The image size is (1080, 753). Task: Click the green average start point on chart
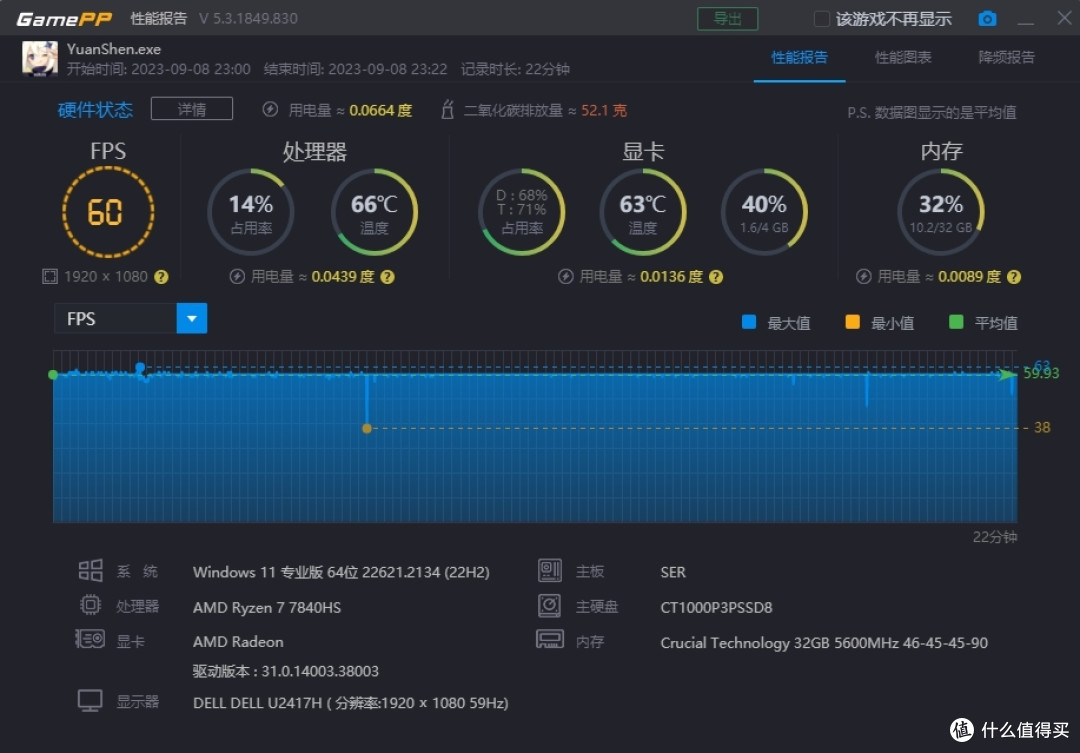tap(53, 375)
